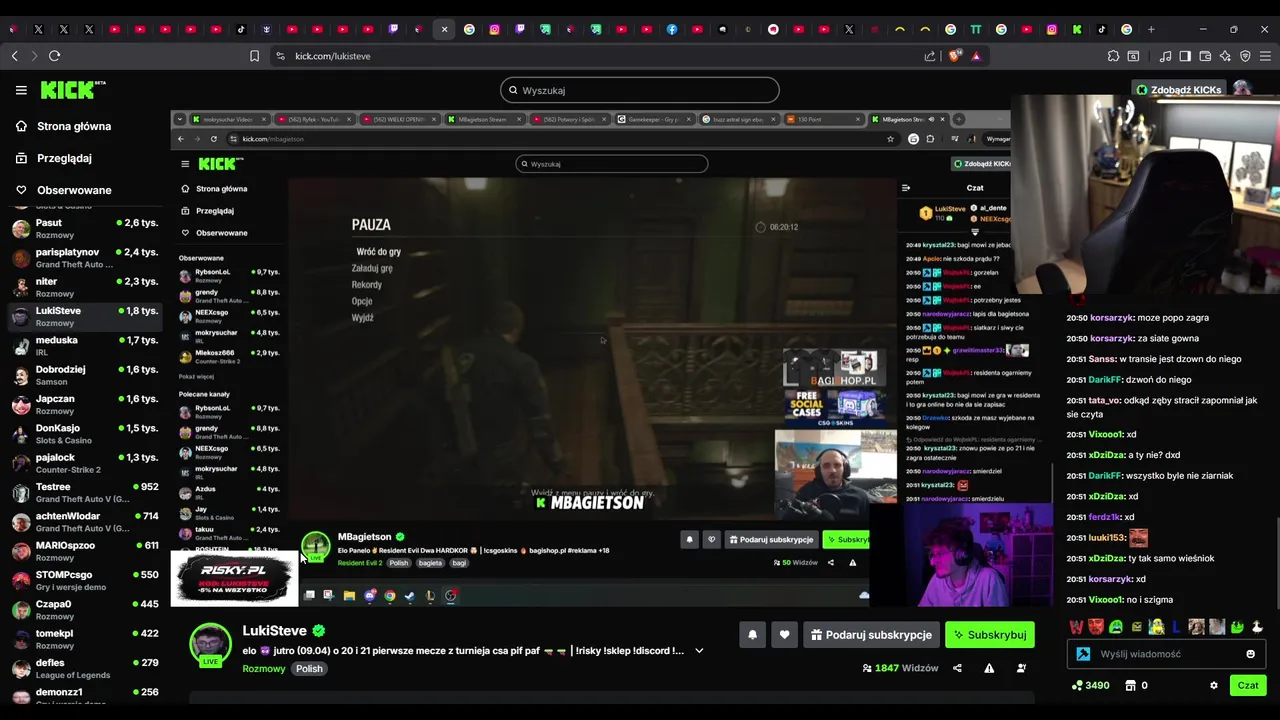1280x720 pixels.
Task: Open channel points balance 3490
Action: click(x=1090, y=686)
